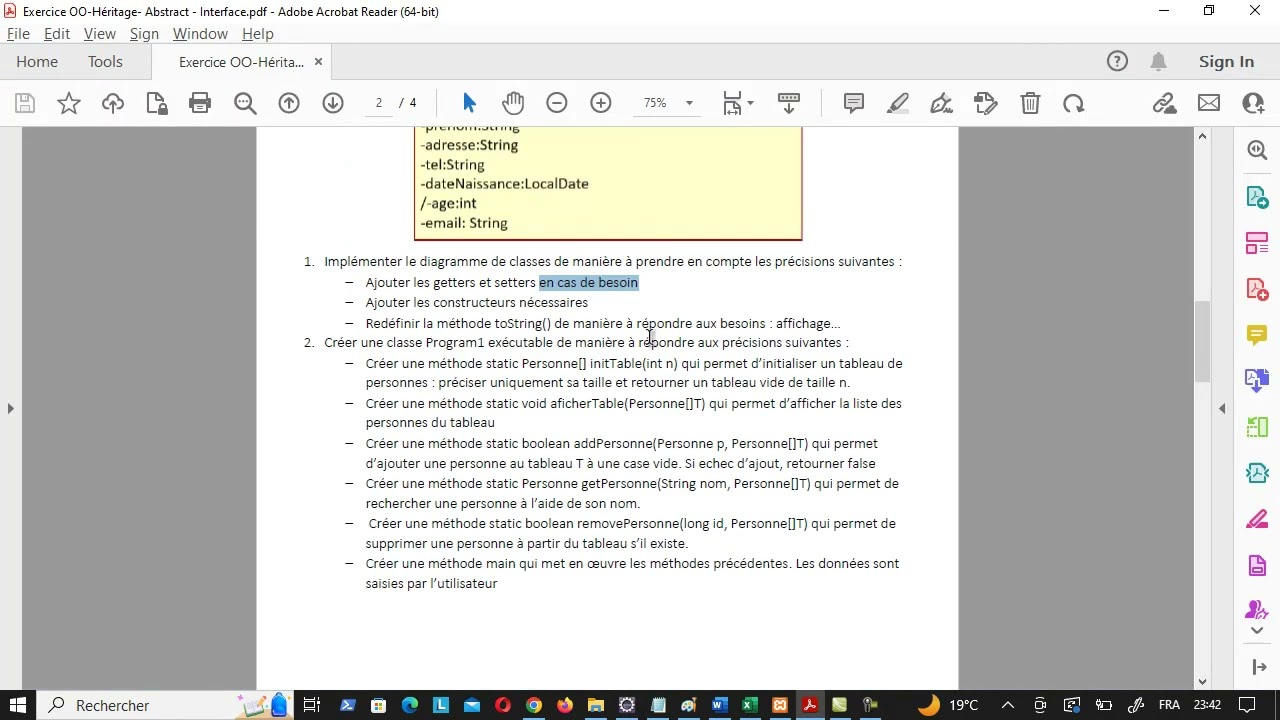Click the Export PDF right pane icon

1257,197
